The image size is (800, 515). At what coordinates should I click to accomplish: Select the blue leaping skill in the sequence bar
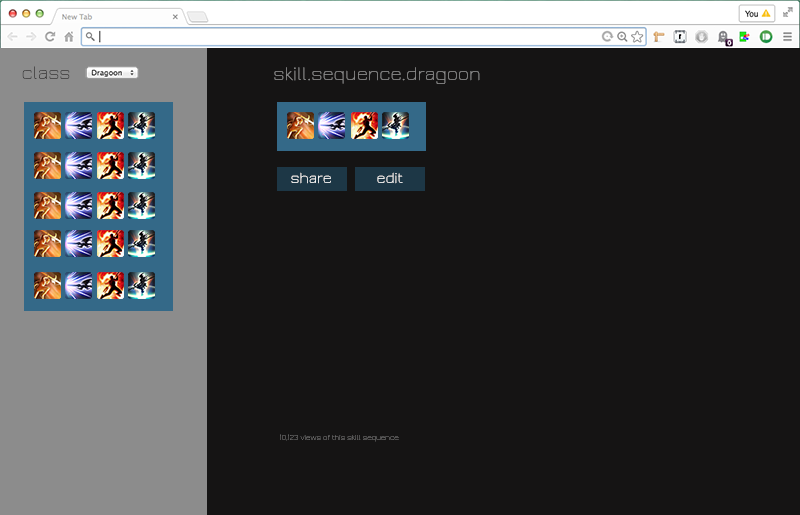[395, 126]
